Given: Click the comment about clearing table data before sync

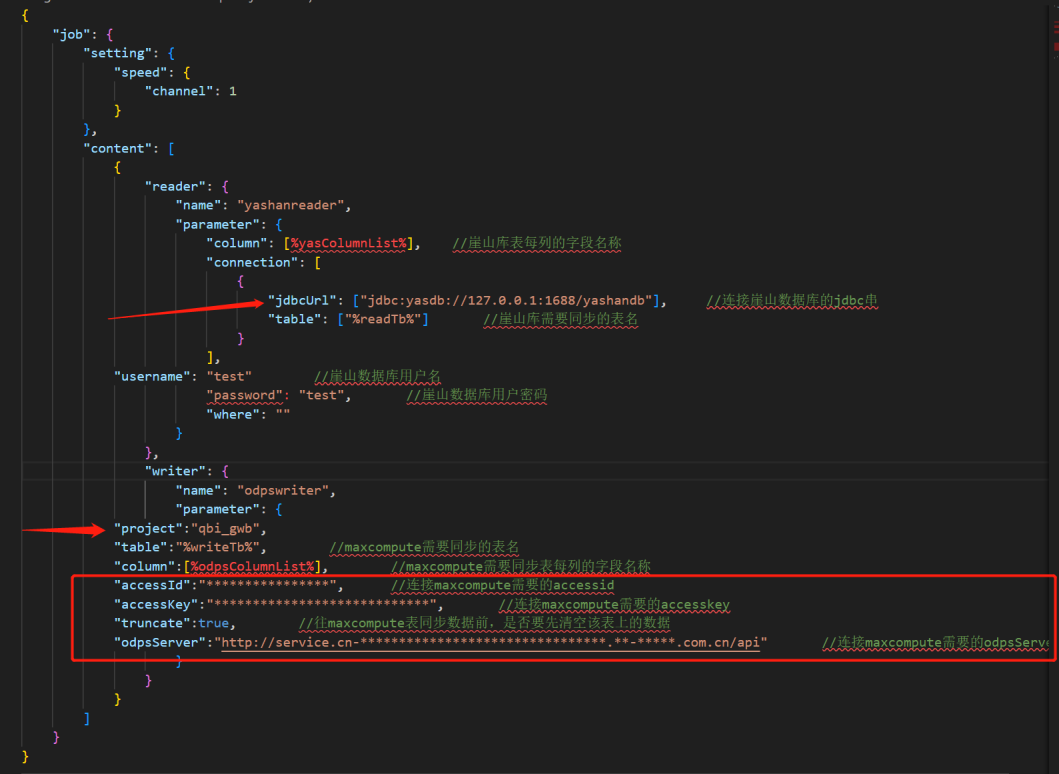Looking at the screenshot, I should (484, 623).
